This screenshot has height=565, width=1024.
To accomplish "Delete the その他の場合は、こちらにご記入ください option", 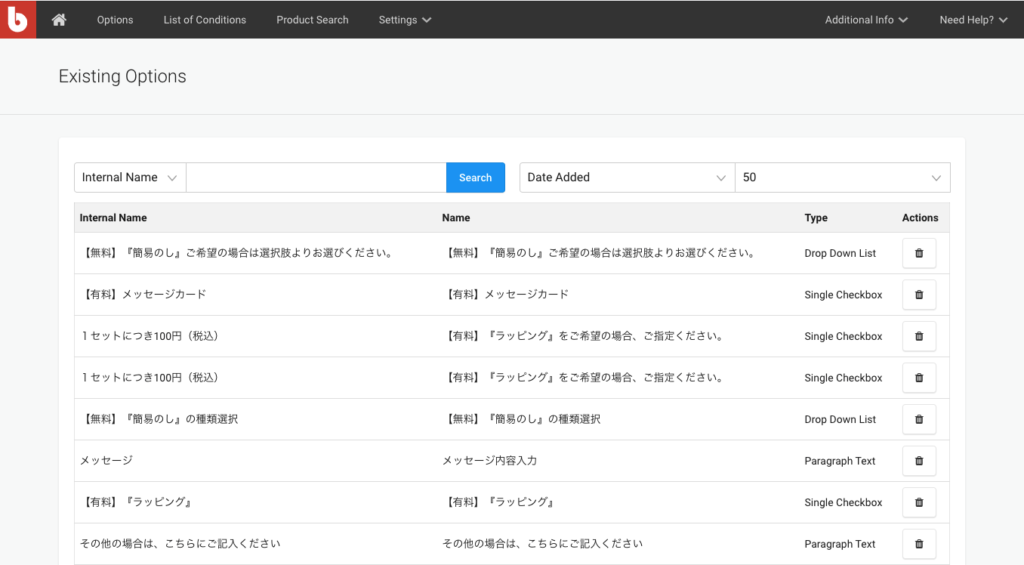I will pos(919,544).
